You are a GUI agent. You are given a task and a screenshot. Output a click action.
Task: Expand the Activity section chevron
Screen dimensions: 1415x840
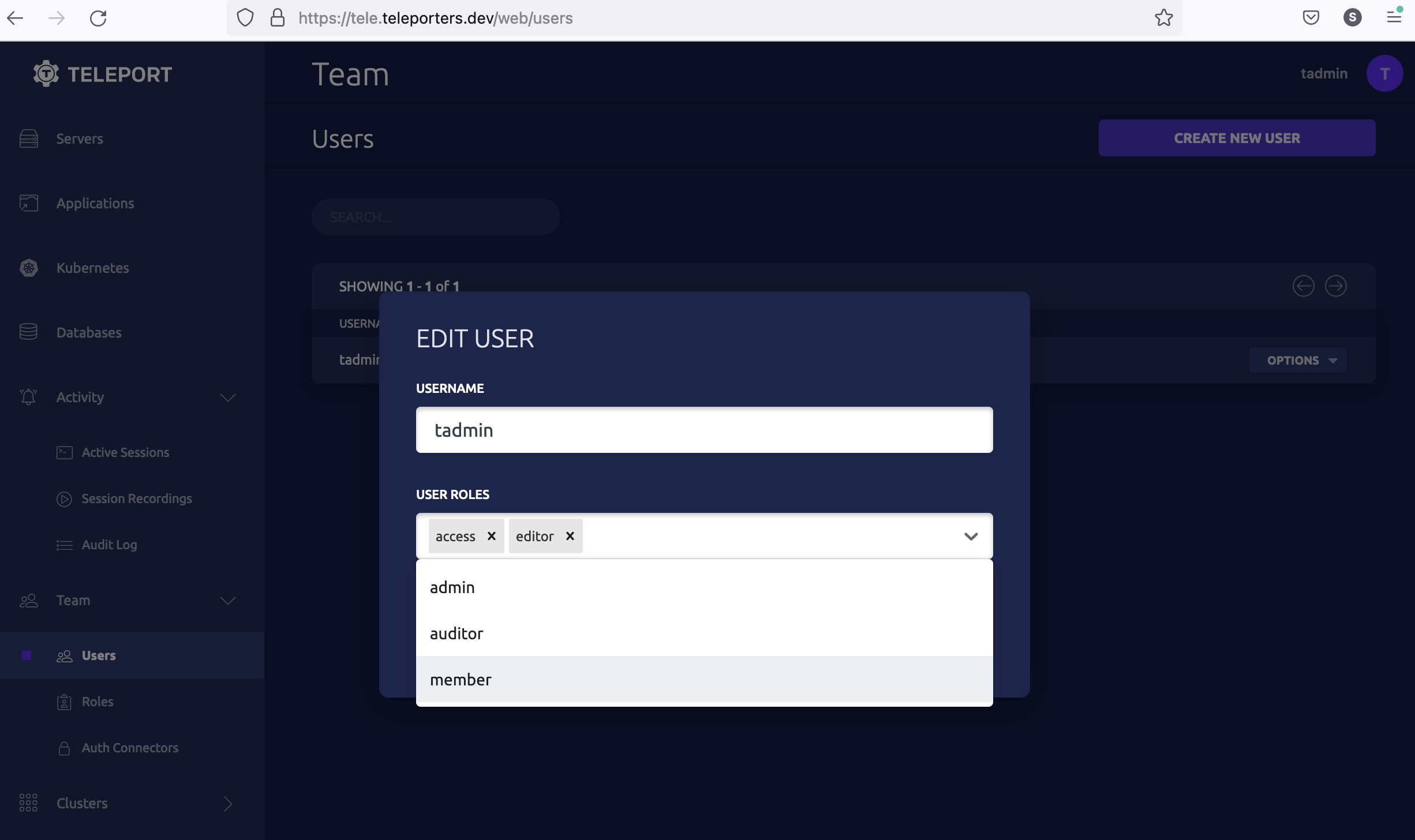pyautogui.click(x=227, y=397)
